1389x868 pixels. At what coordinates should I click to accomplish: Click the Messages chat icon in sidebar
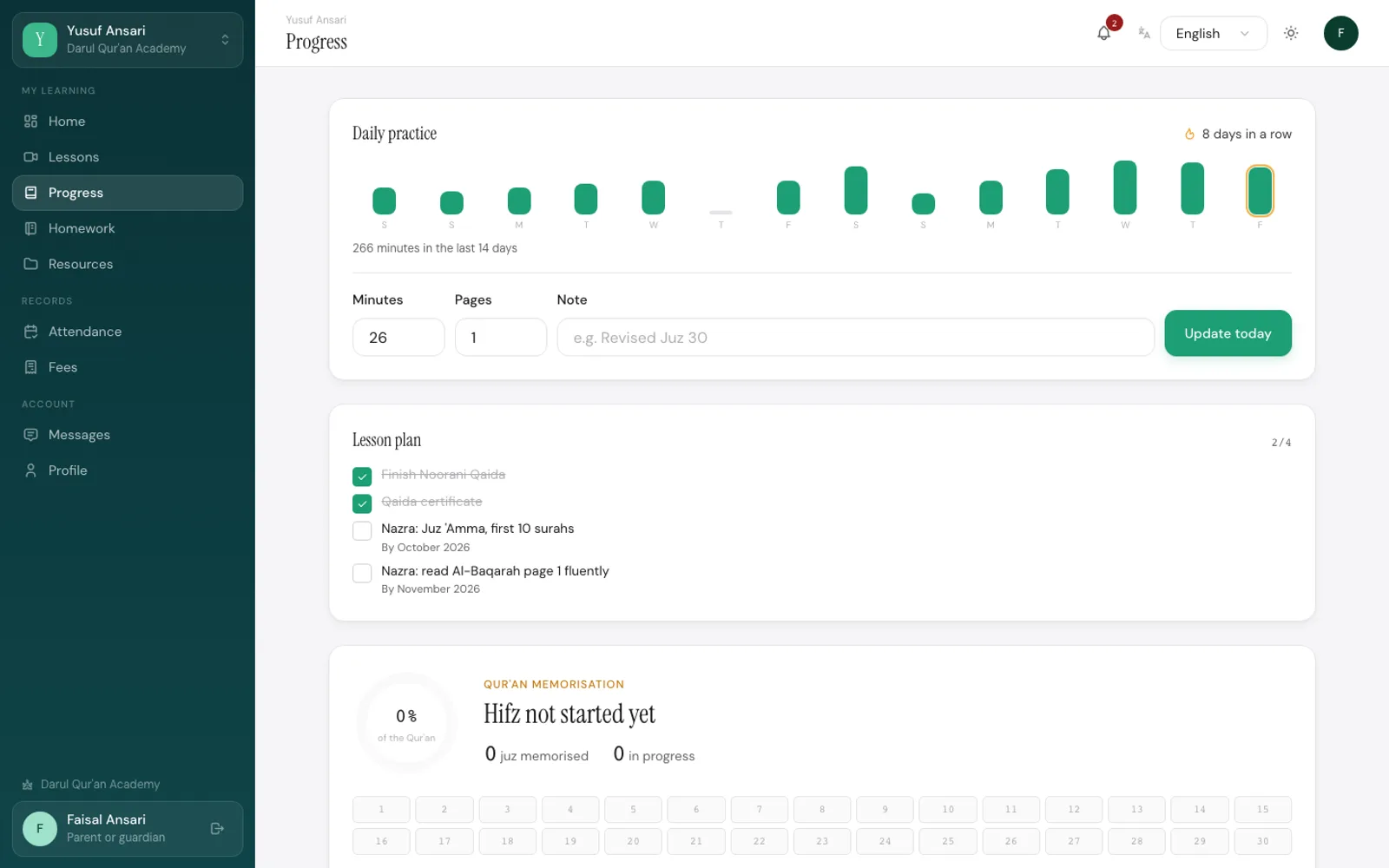tap(30, 435)
